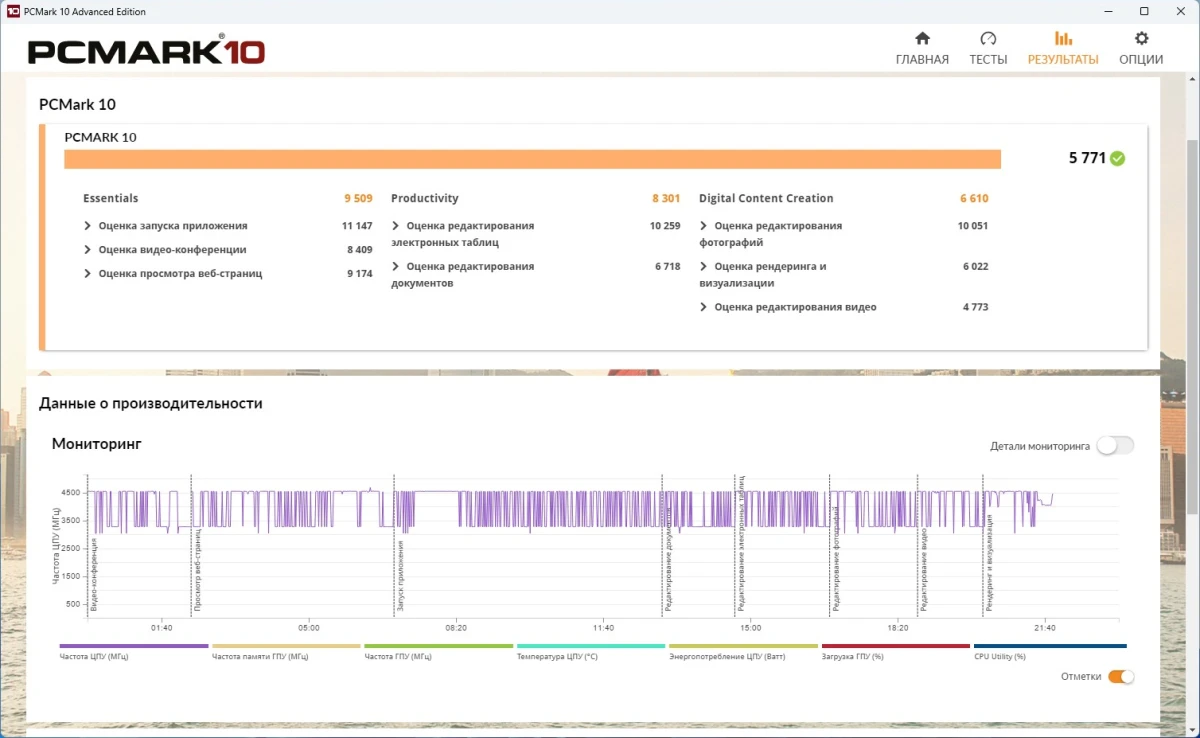This screenshot has width=1200, height=738.
Task: Click the value 9 174
Action: tap(360, 274)
